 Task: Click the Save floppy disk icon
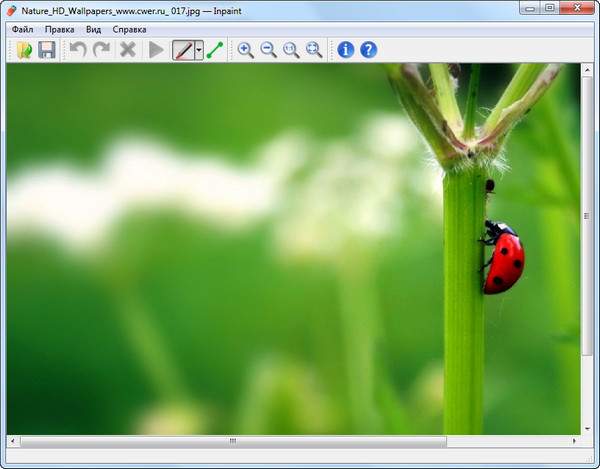click(x=47, y=49)
